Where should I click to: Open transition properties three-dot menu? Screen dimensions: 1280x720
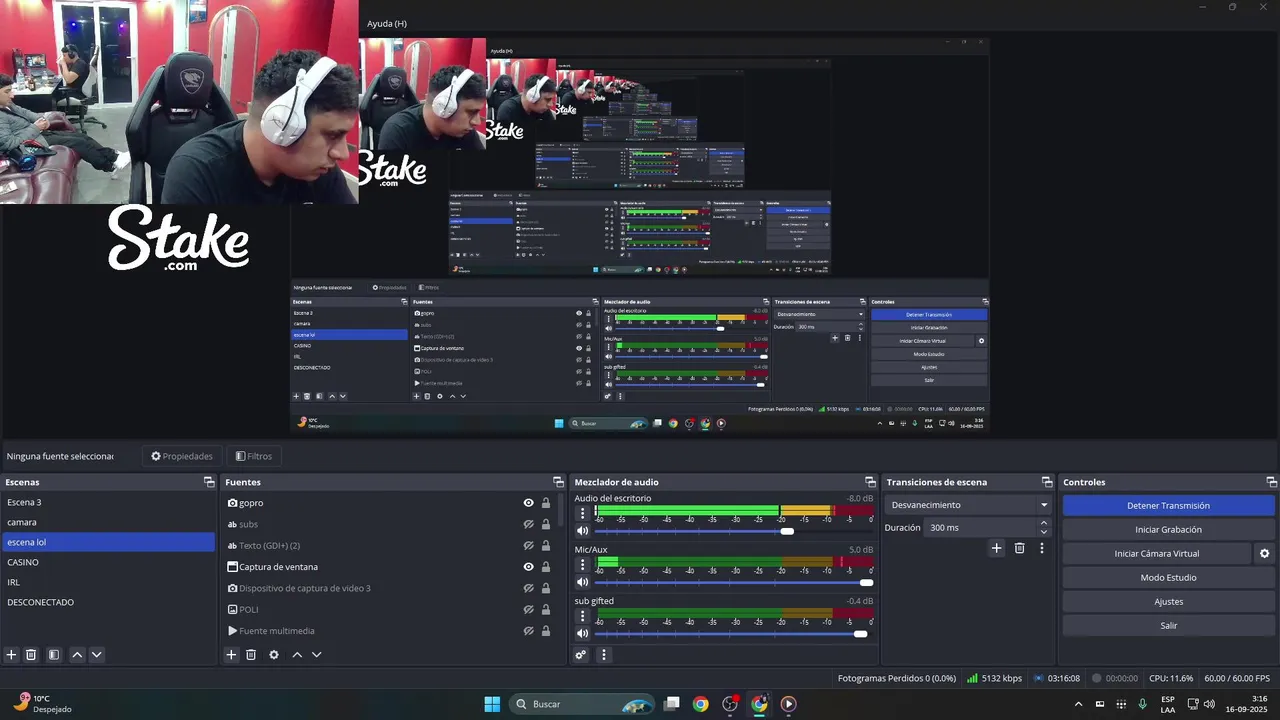click(1042, 548)
